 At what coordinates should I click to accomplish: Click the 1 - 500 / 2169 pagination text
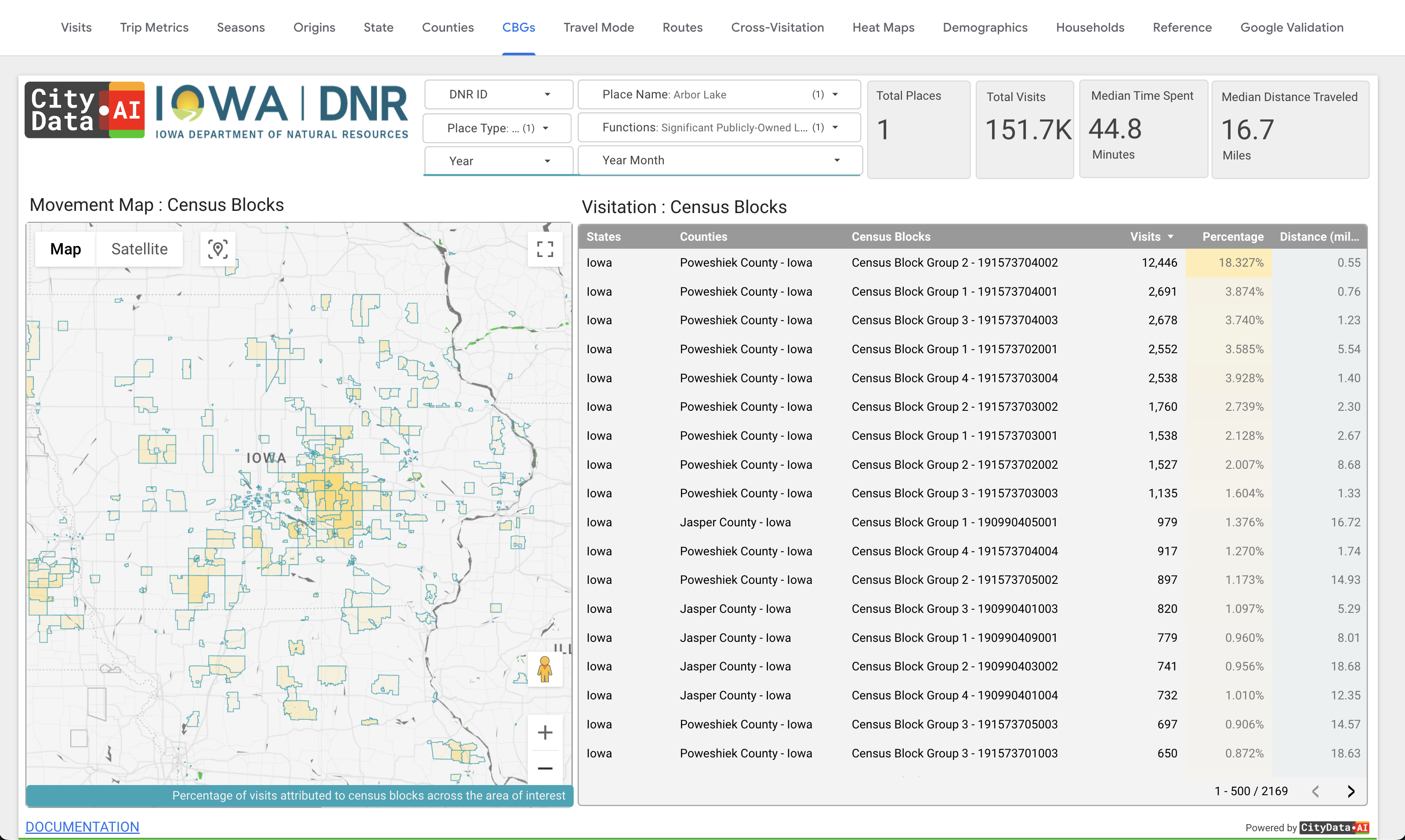click(x=1251, y=791)
